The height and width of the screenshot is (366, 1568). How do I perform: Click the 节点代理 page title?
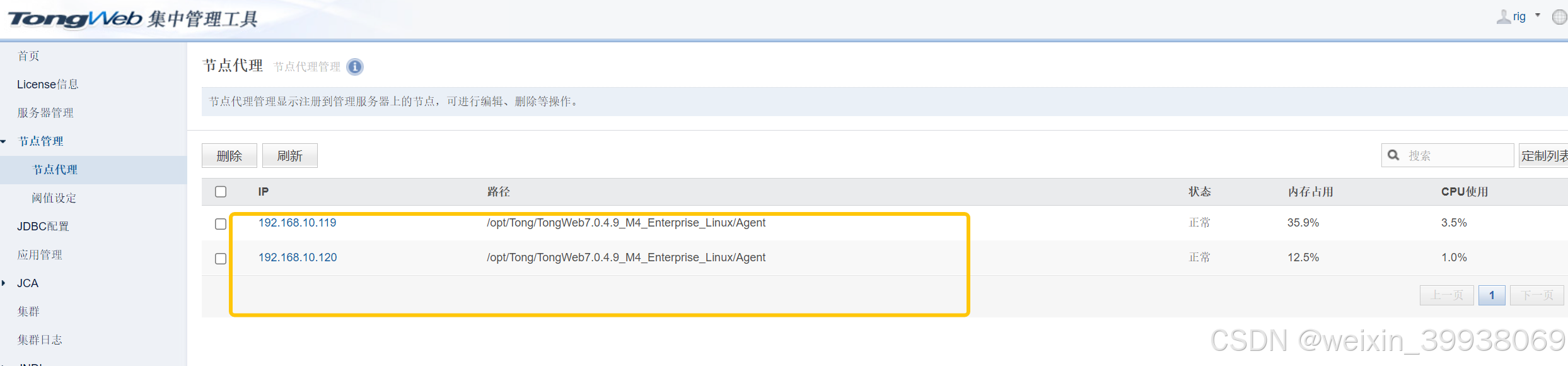pyautogui.click(x=233, y=66)
